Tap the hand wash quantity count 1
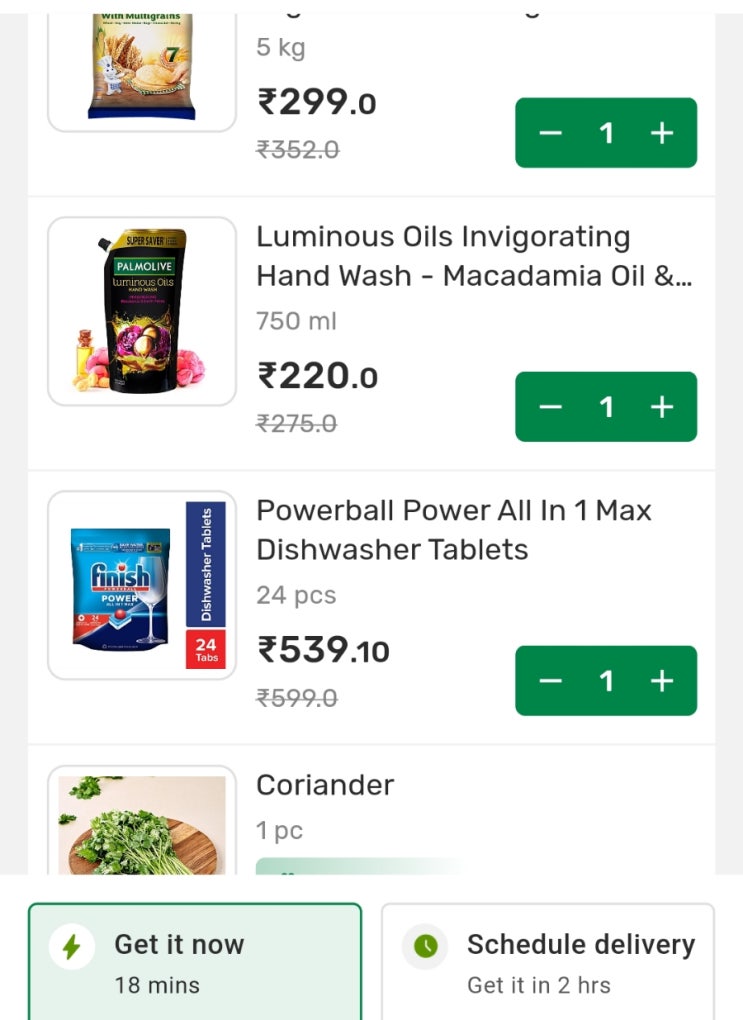The height and width of the screenshot is (1020, 743). click(x=606, y=407)
